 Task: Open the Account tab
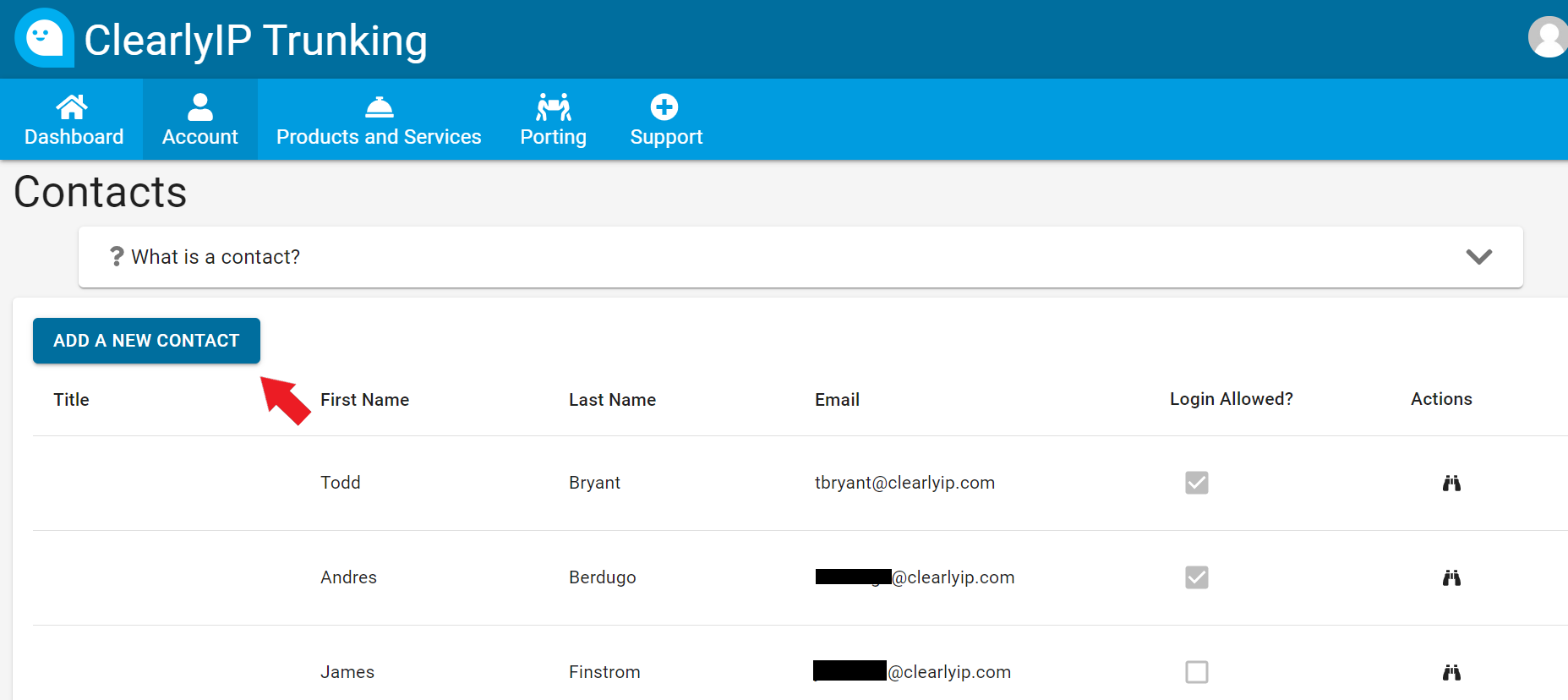pyautogui.click(x=200, y=119)
